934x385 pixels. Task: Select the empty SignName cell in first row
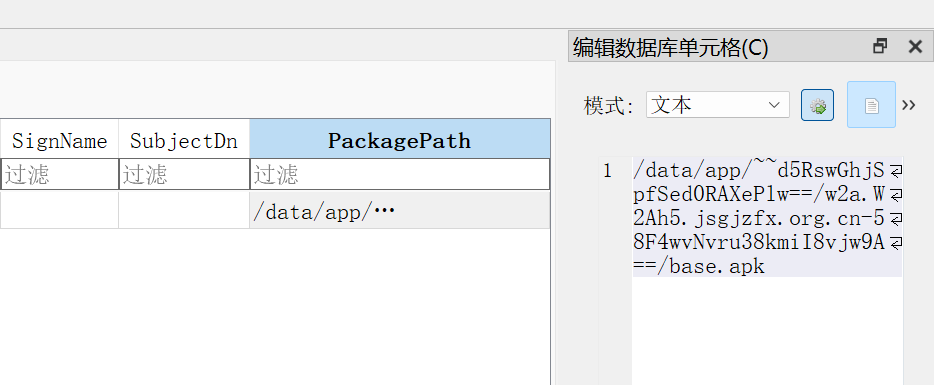tap(60, 210)
